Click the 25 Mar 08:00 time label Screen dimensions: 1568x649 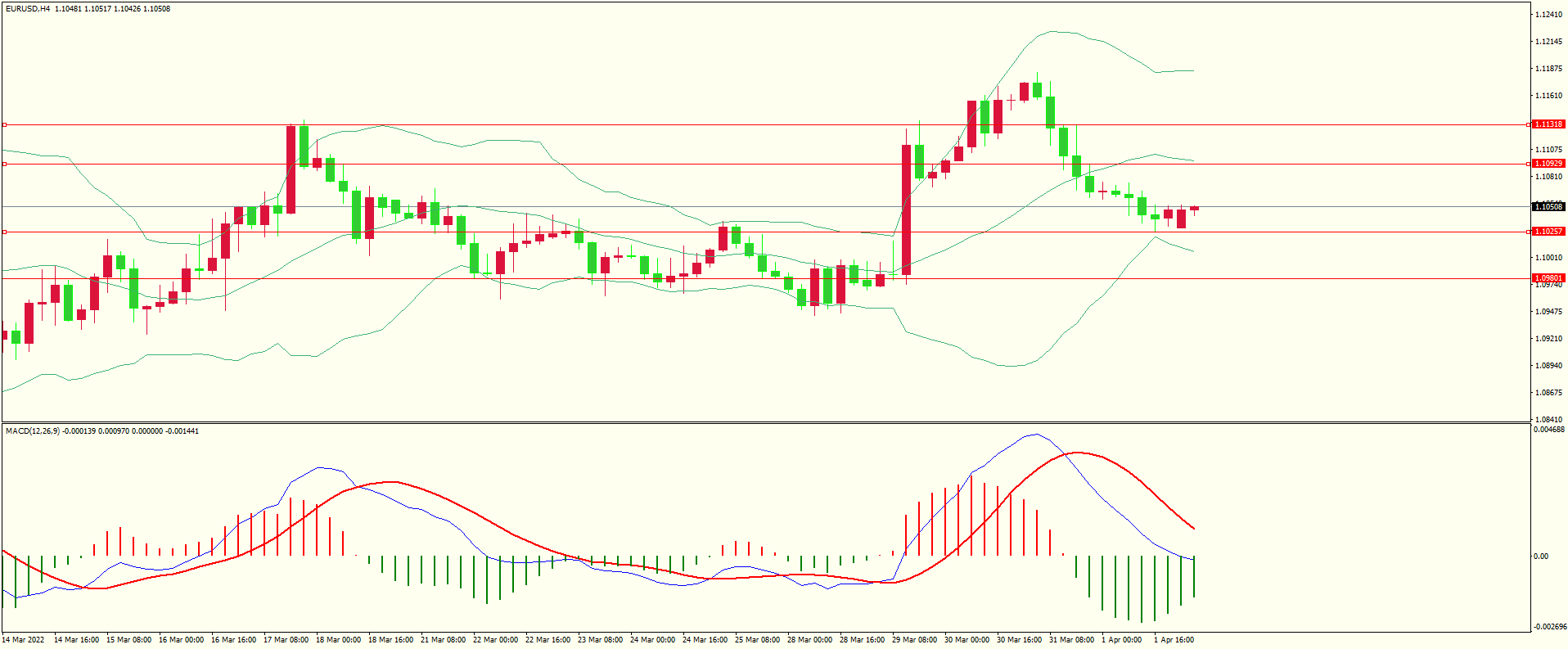tap(758, 640)
